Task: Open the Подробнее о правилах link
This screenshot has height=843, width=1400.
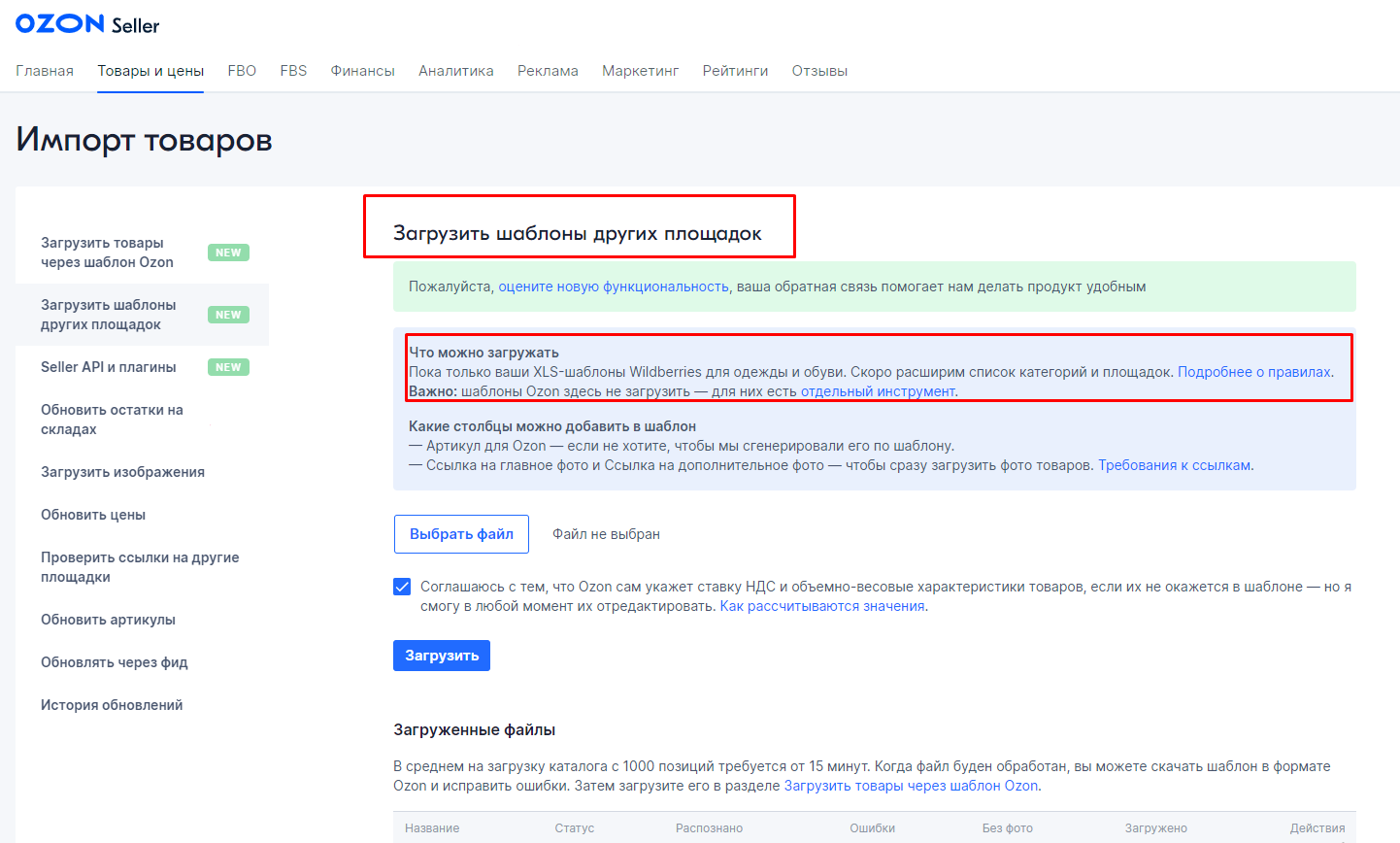Action: click(x=1254, y=372)
